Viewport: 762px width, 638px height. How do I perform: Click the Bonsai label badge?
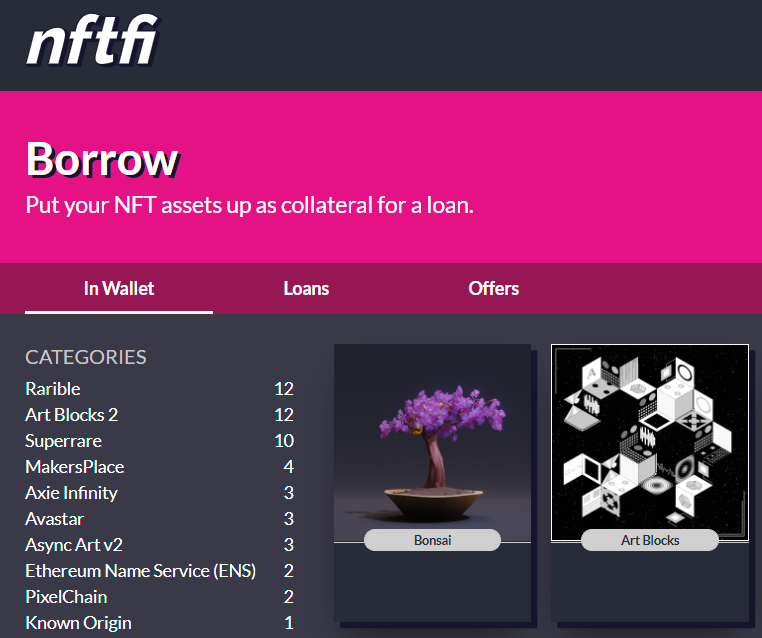click(432, 540)
